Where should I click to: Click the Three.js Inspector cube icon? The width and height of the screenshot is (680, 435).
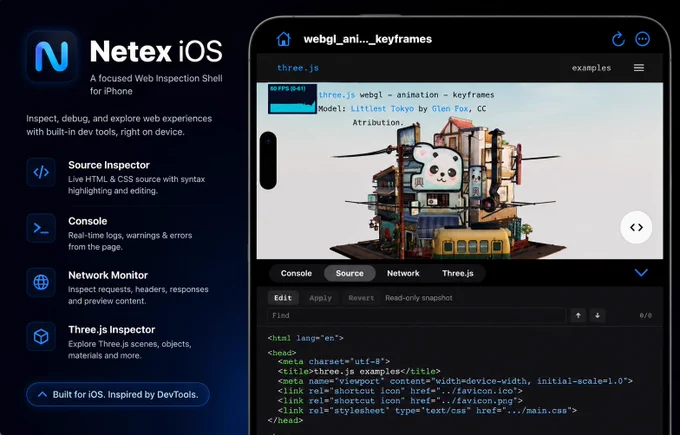click(x=41, y=337)
